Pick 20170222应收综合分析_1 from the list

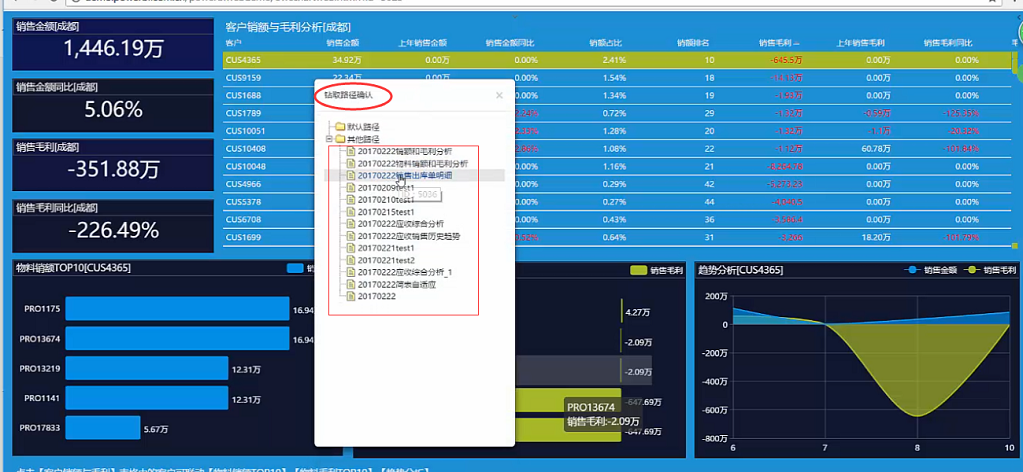[x=405, y=272]
